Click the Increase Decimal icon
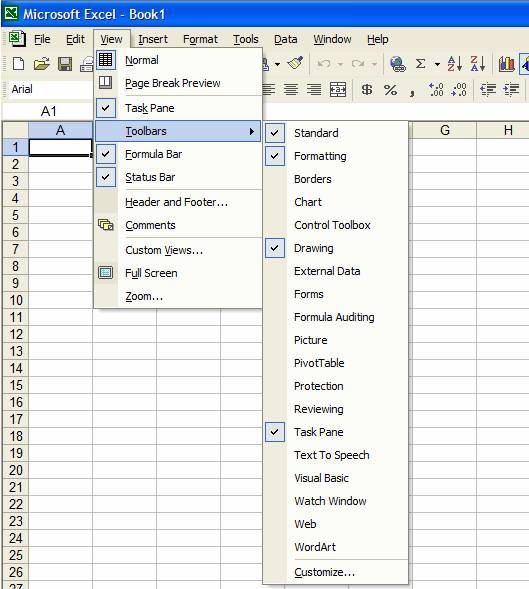 tap(436, 89)
